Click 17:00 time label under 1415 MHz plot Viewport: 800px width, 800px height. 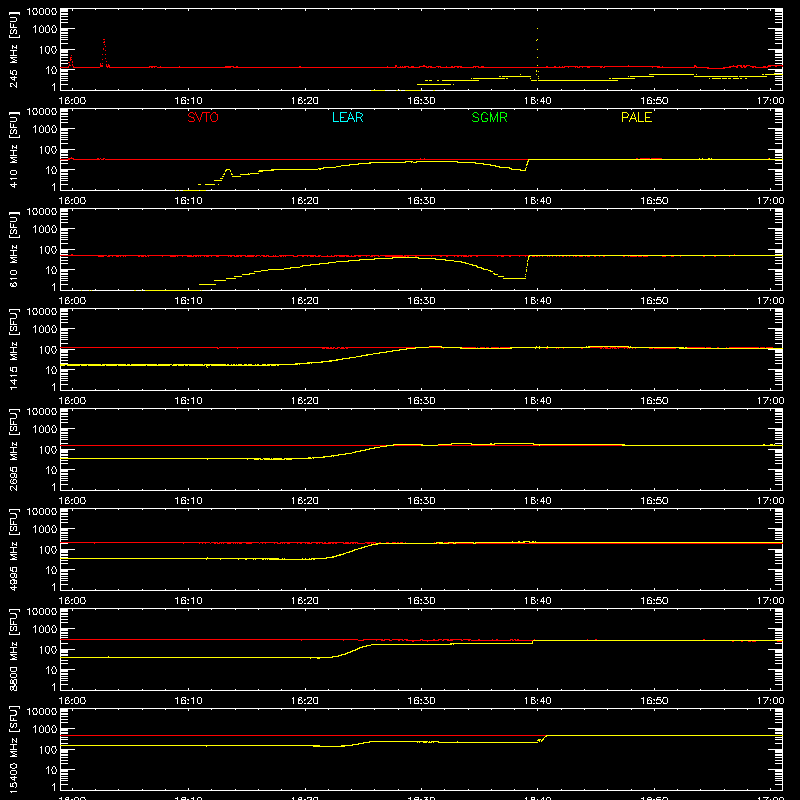pyautogui.click(x=770, y=401)
